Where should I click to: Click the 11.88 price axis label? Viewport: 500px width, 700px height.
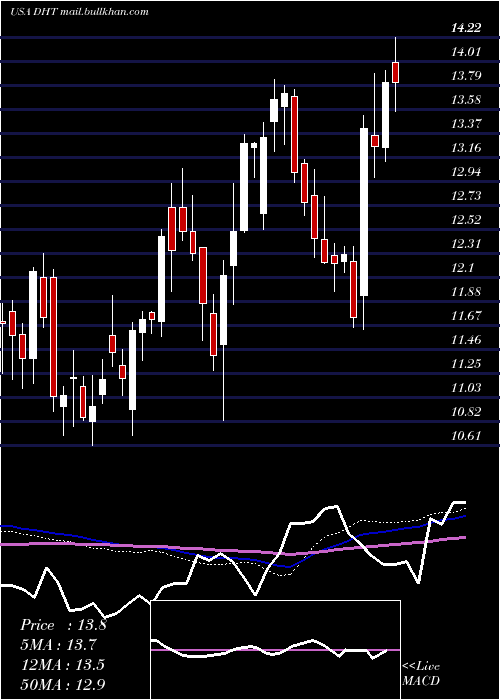[x=466, y=292]
